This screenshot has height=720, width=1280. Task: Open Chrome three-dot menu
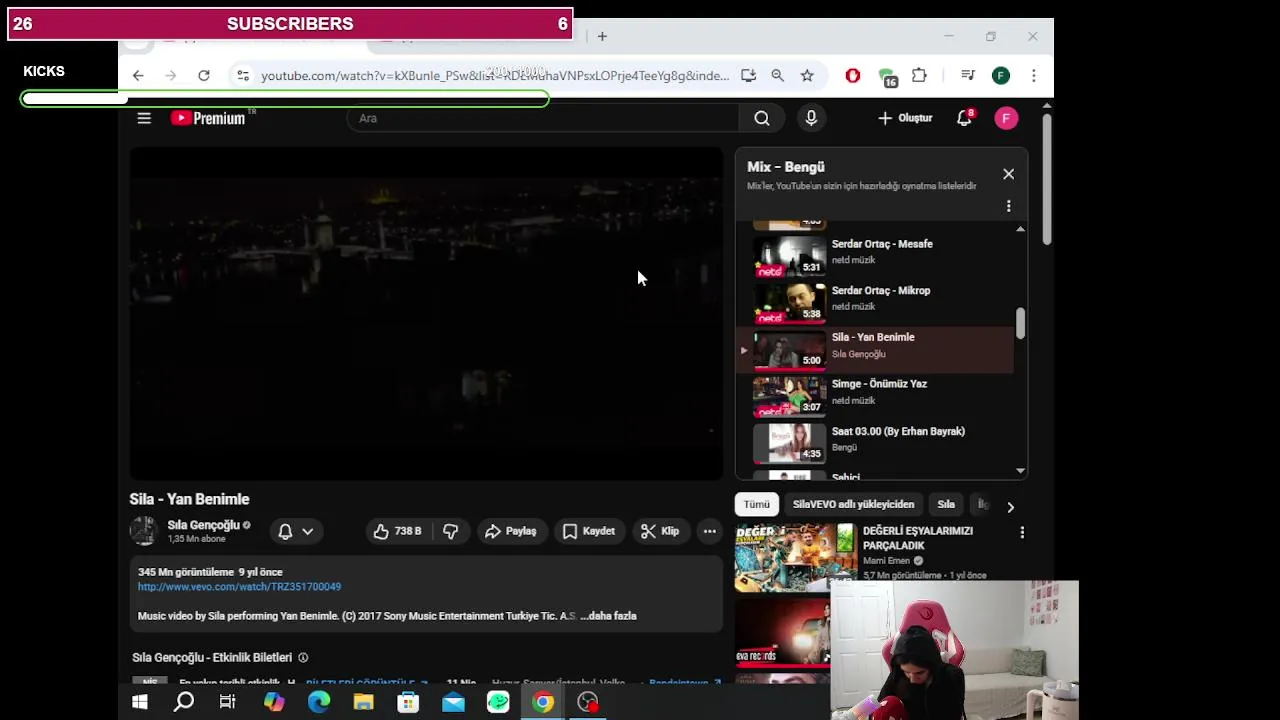click(1034, 75)
